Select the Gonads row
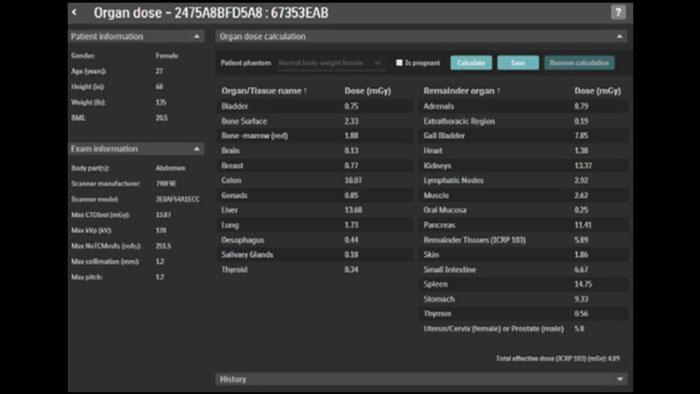Image resolution: width=700 pixels, height=394 pixels. pyautogui.click(x=316, y=195)
